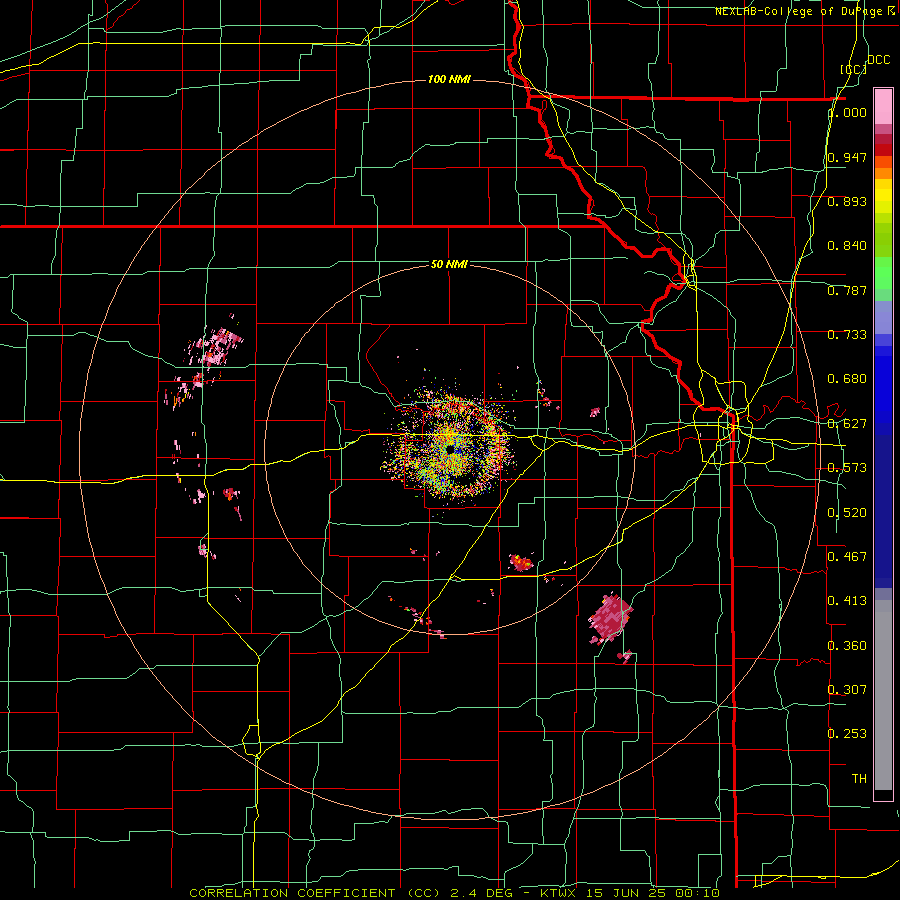This screenshot has height=900, width=900.
Task: Click the TH threshold label on the scale
Action: [x=859, y=778]
